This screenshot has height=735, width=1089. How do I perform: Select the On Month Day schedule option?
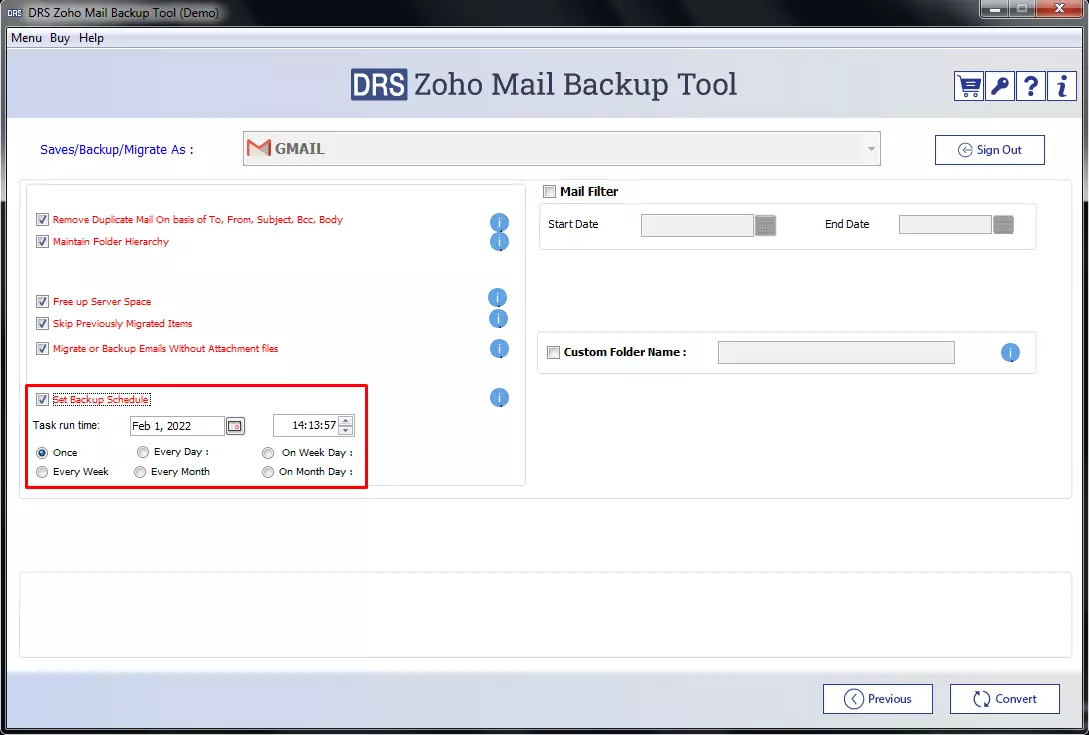click(268, 472)
